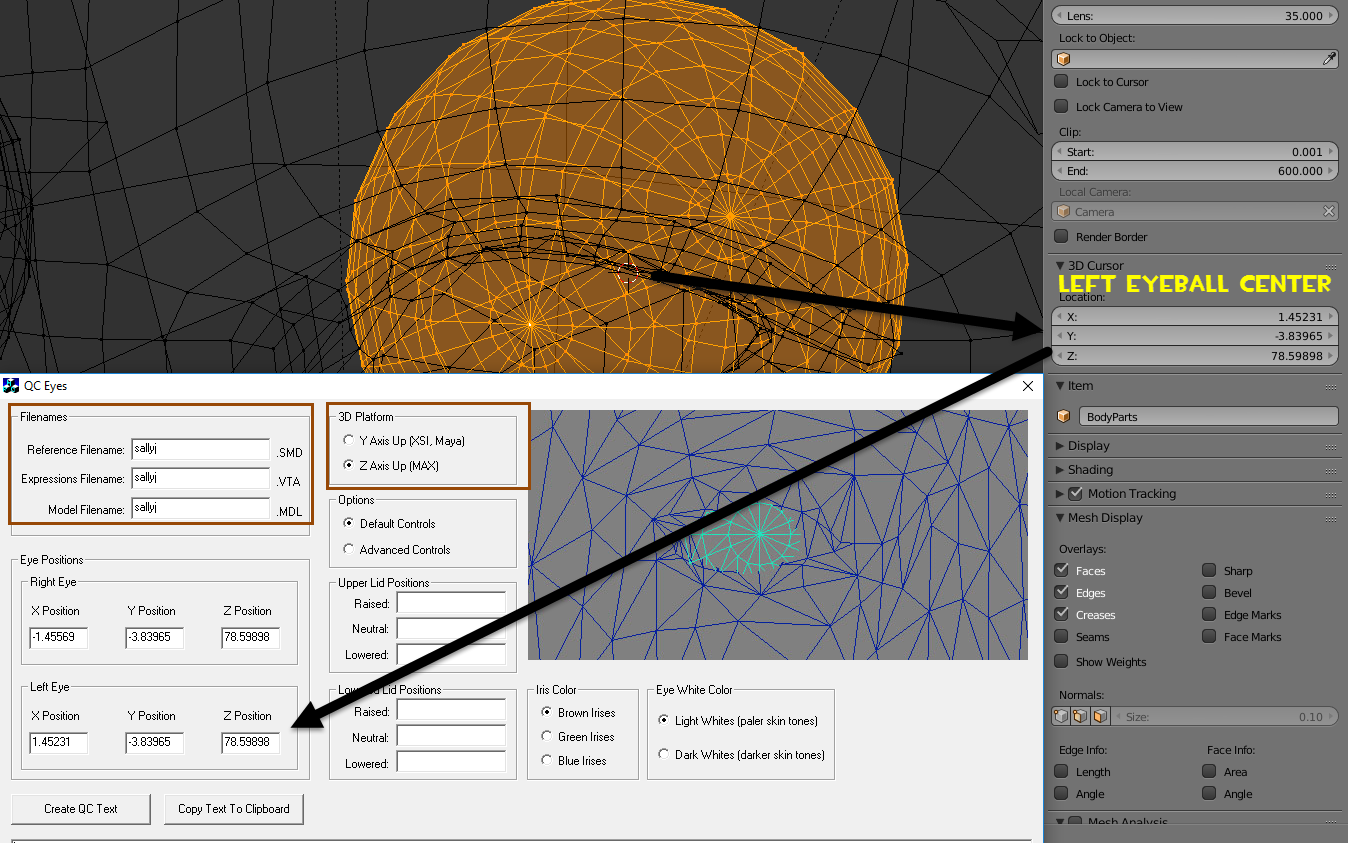Click the Right Eye X Position field

click(59, 638)
